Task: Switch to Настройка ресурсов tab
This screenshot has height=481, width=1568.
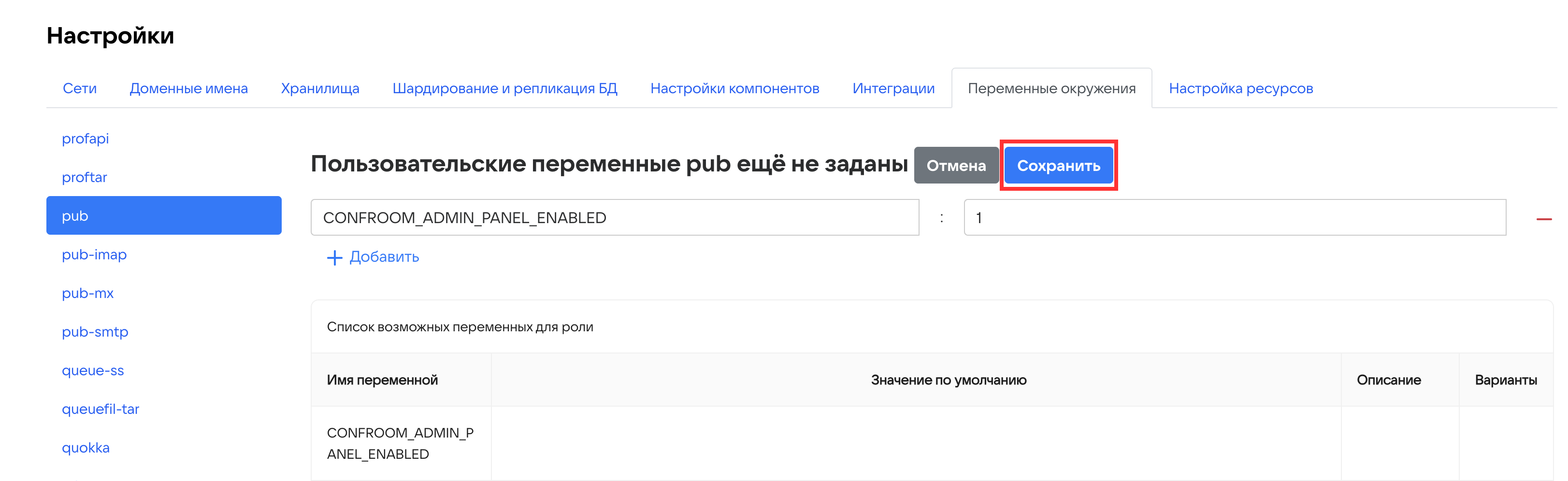Action: 1240,89
